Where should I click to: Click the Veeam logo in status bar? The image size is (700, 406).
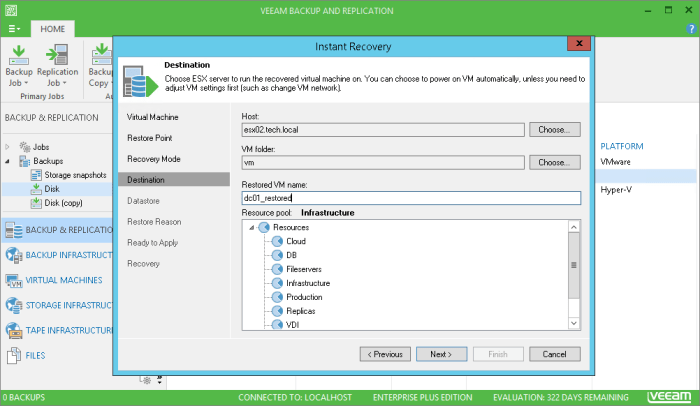click(x=669, y=397)
